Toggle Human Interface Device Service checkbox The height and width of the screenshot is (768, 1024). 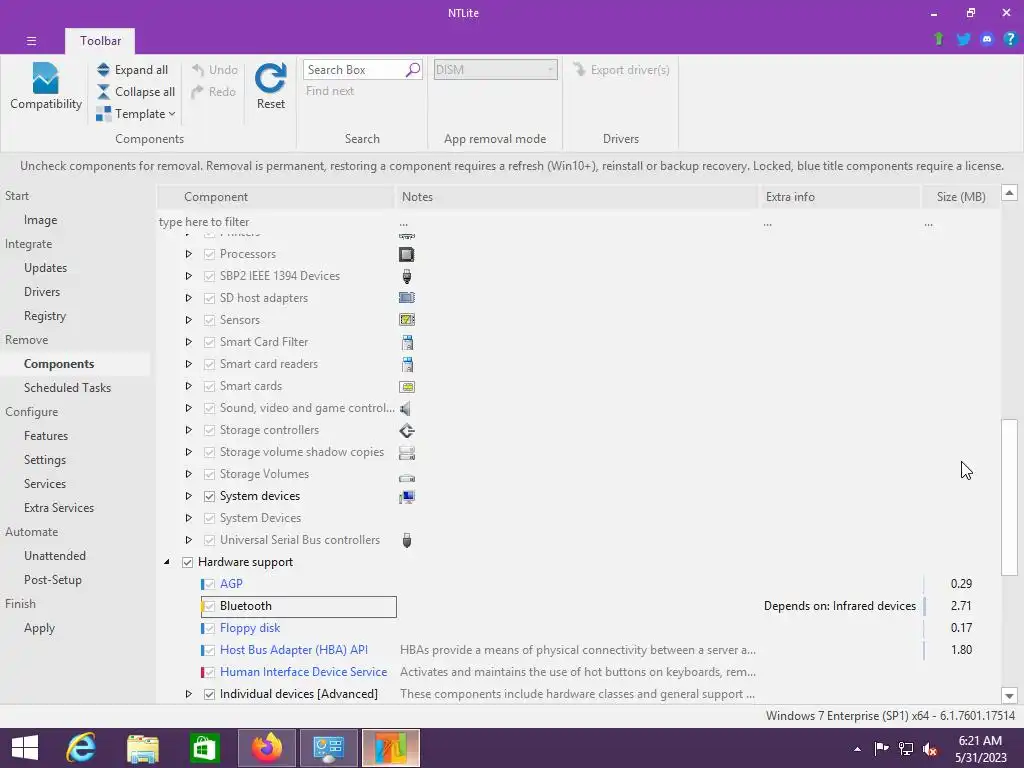(209, 673)
